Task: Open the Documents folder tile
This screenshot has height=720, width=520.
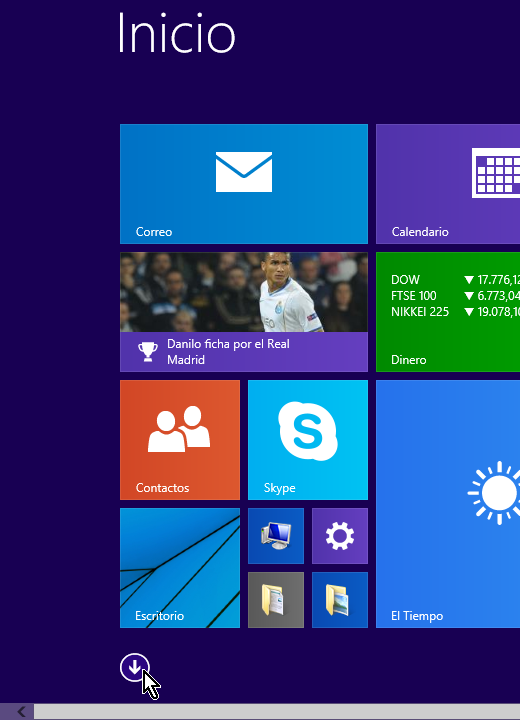Action: click(276, 600)
